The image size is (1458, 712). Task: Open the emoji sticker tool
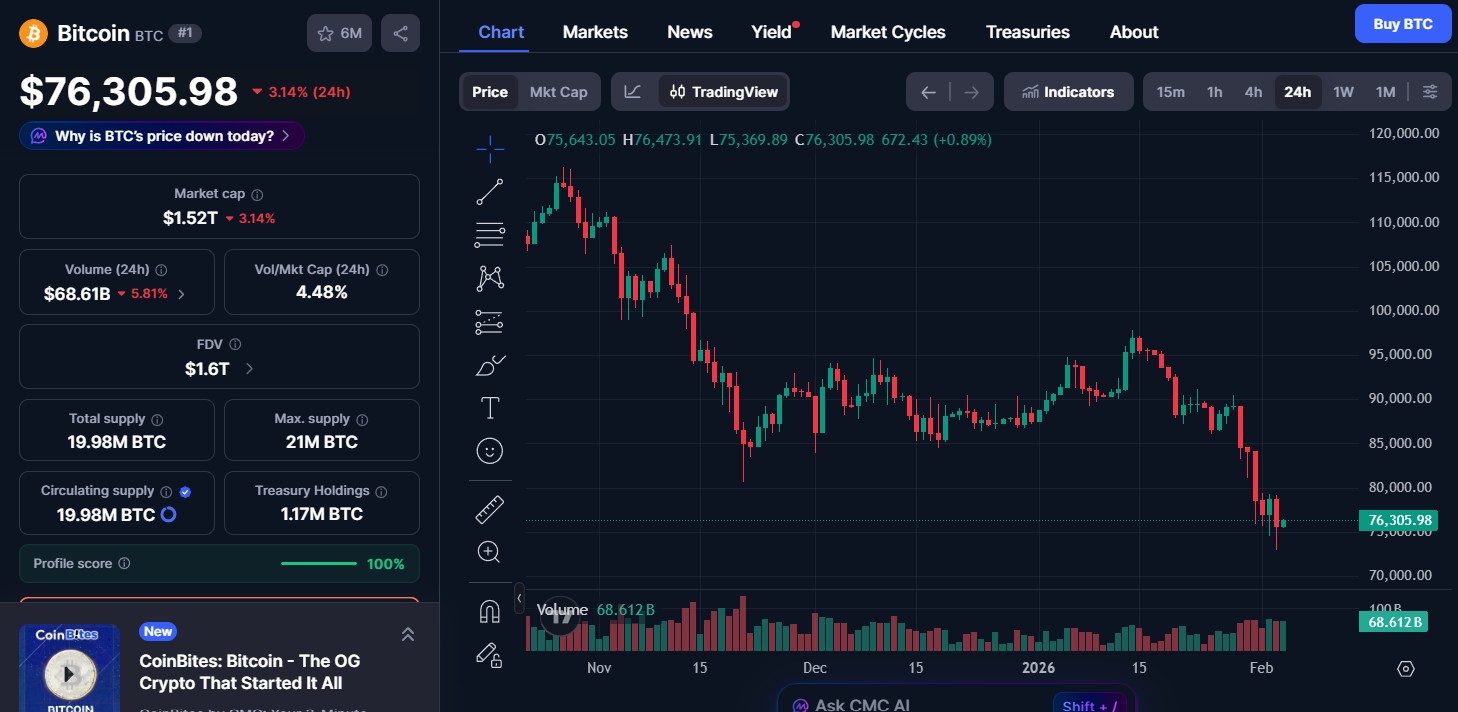pos(490,450)
